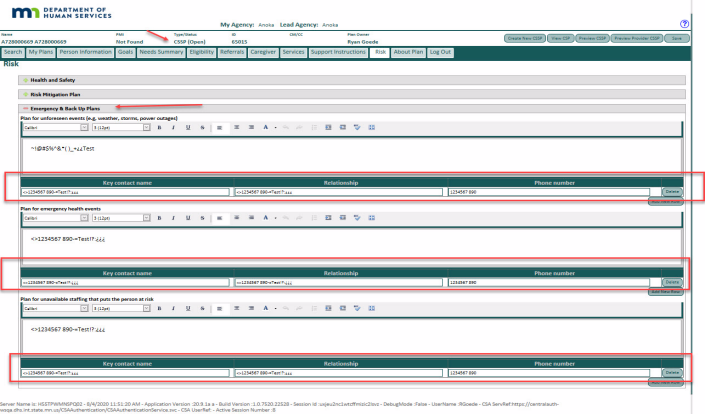Expand the Risk Mitigation Plan section

click(26, 94)
